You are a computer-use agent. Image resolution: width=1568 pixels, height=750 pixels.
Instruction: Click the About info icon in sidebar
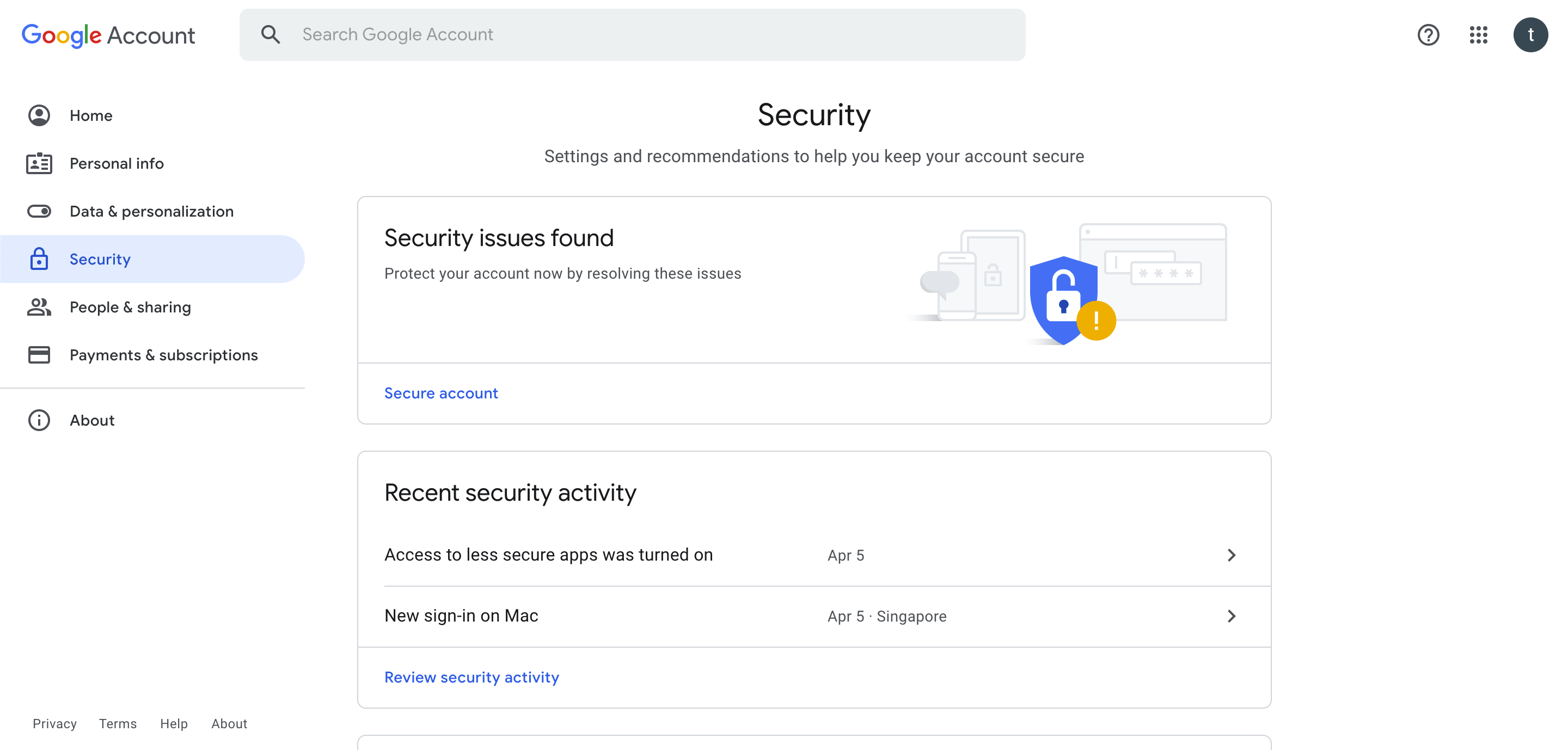pyautogui.click(x=39, y=419)
